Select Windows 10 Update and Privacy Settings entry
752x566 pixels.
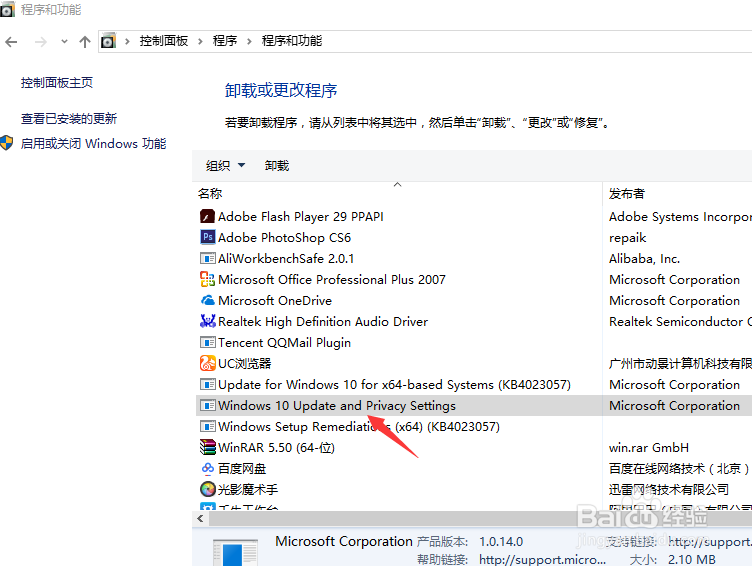tap(337, 406)
